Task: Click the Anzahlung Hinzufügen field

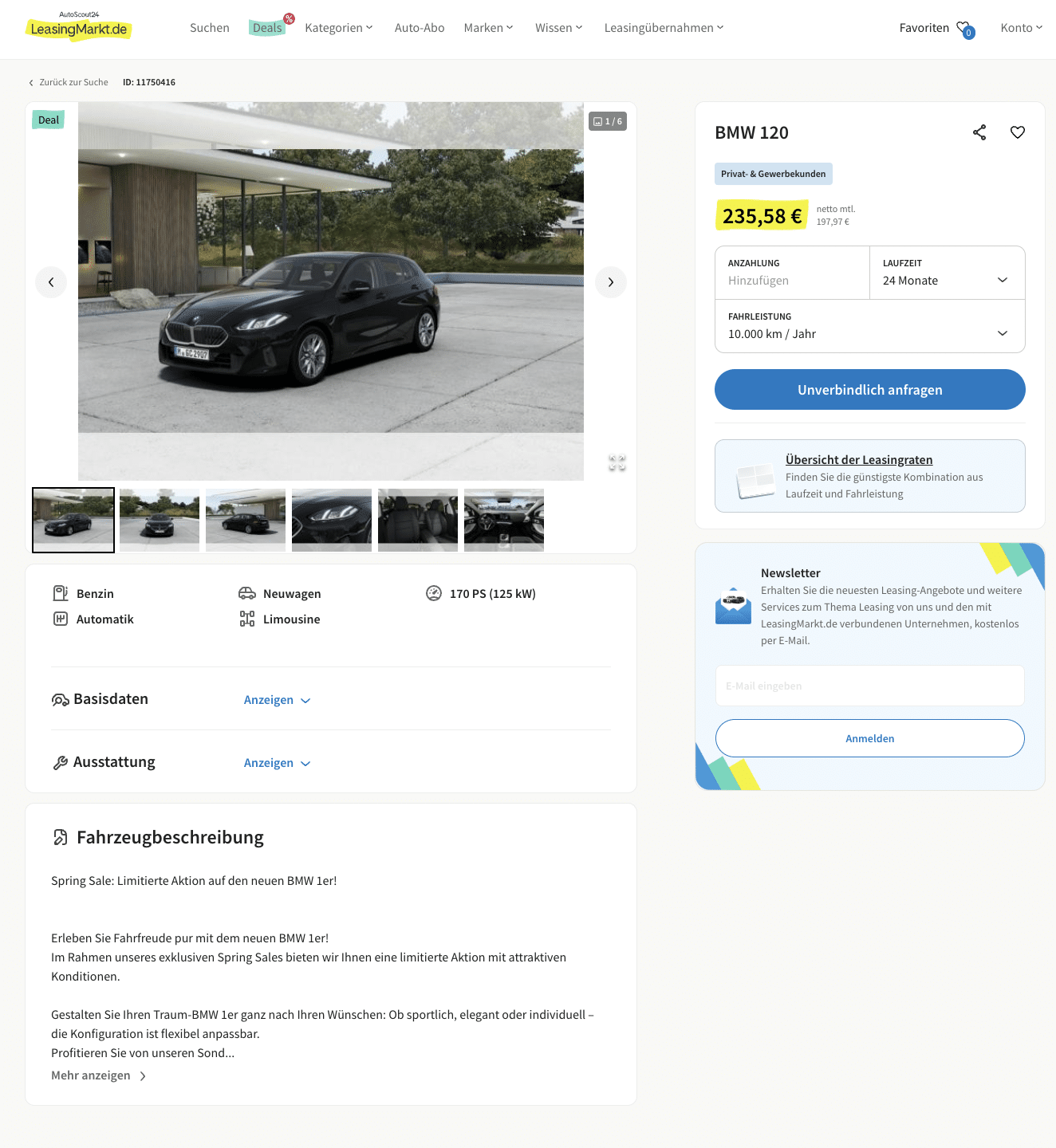Action: (x=793, y=273)
